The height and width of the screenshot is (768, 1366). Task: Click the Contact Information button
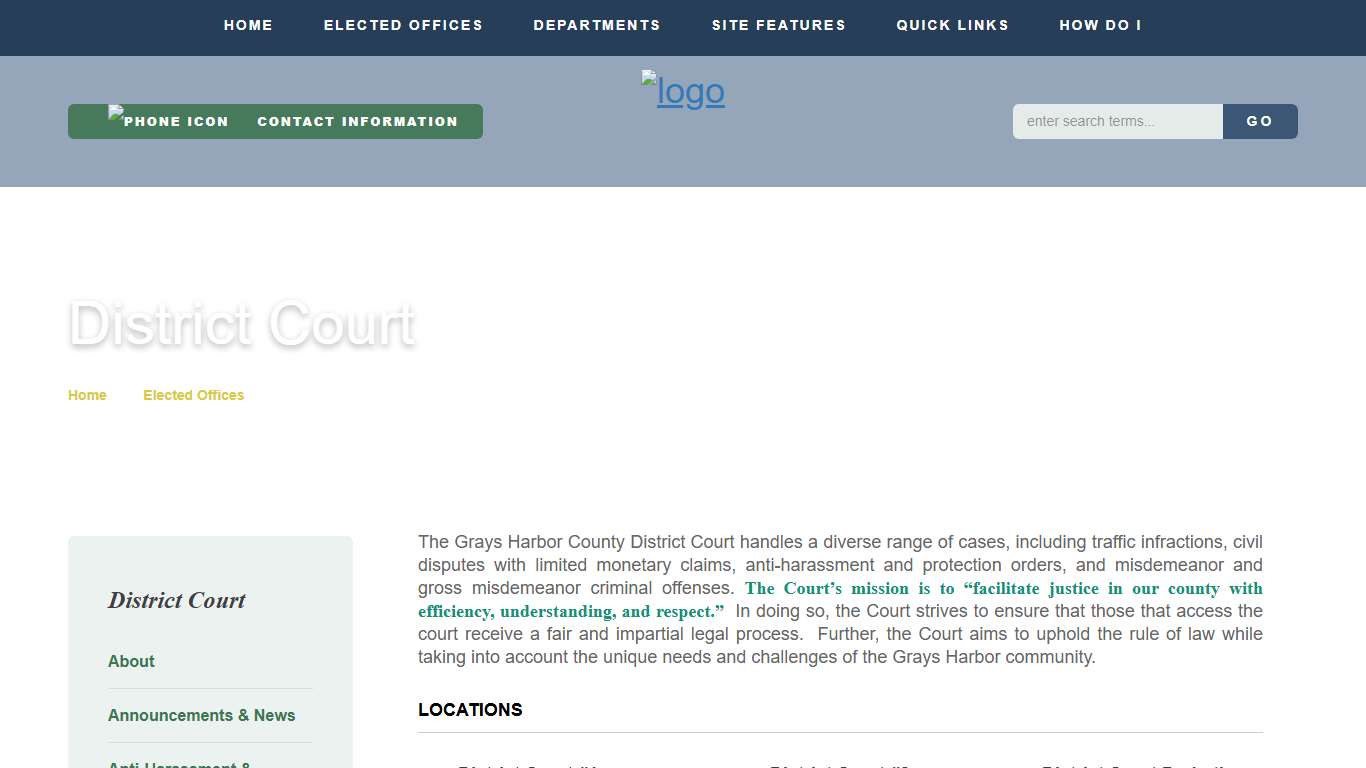(357, 121)
